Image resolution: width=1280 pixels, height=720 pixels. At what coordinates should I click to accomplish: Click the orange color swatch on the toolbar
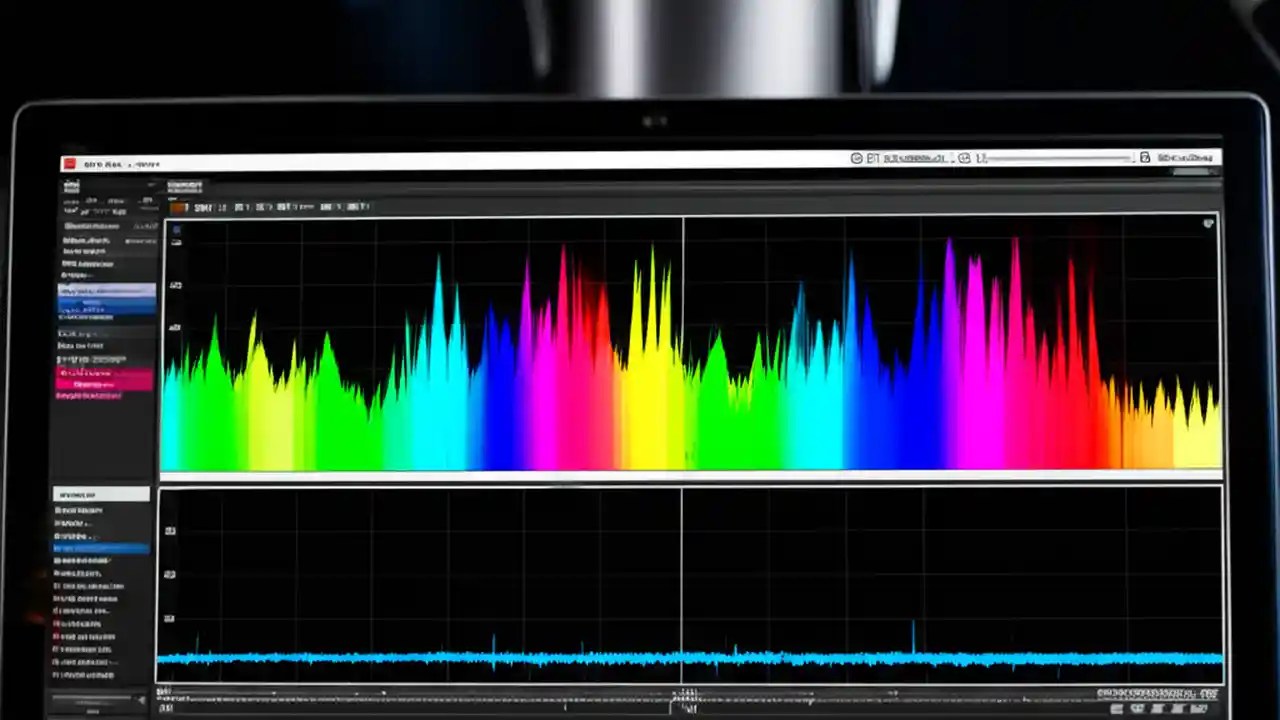pos(179,207)
